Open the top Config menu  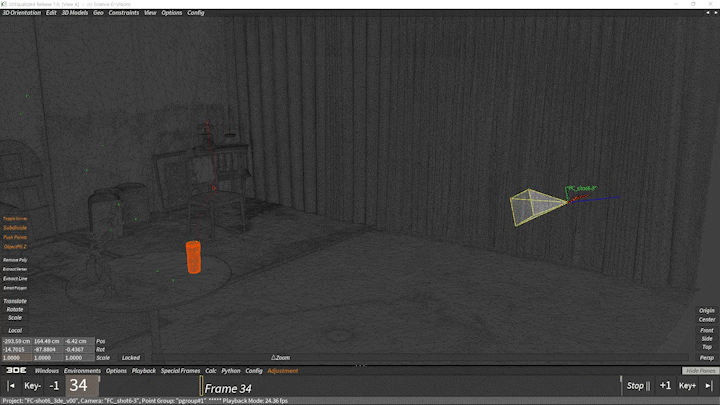(x=196, y=13)
